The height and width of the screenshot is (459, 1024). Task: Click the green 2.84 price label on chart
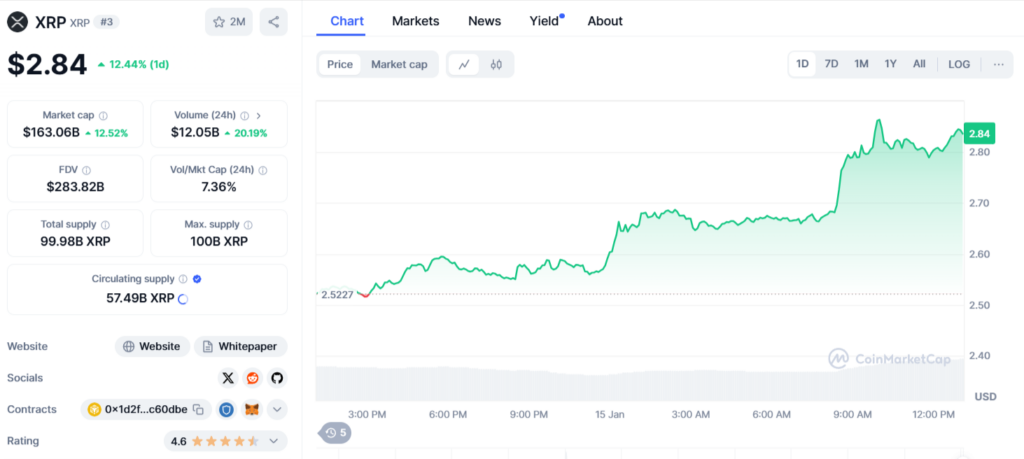coord(978,133)
